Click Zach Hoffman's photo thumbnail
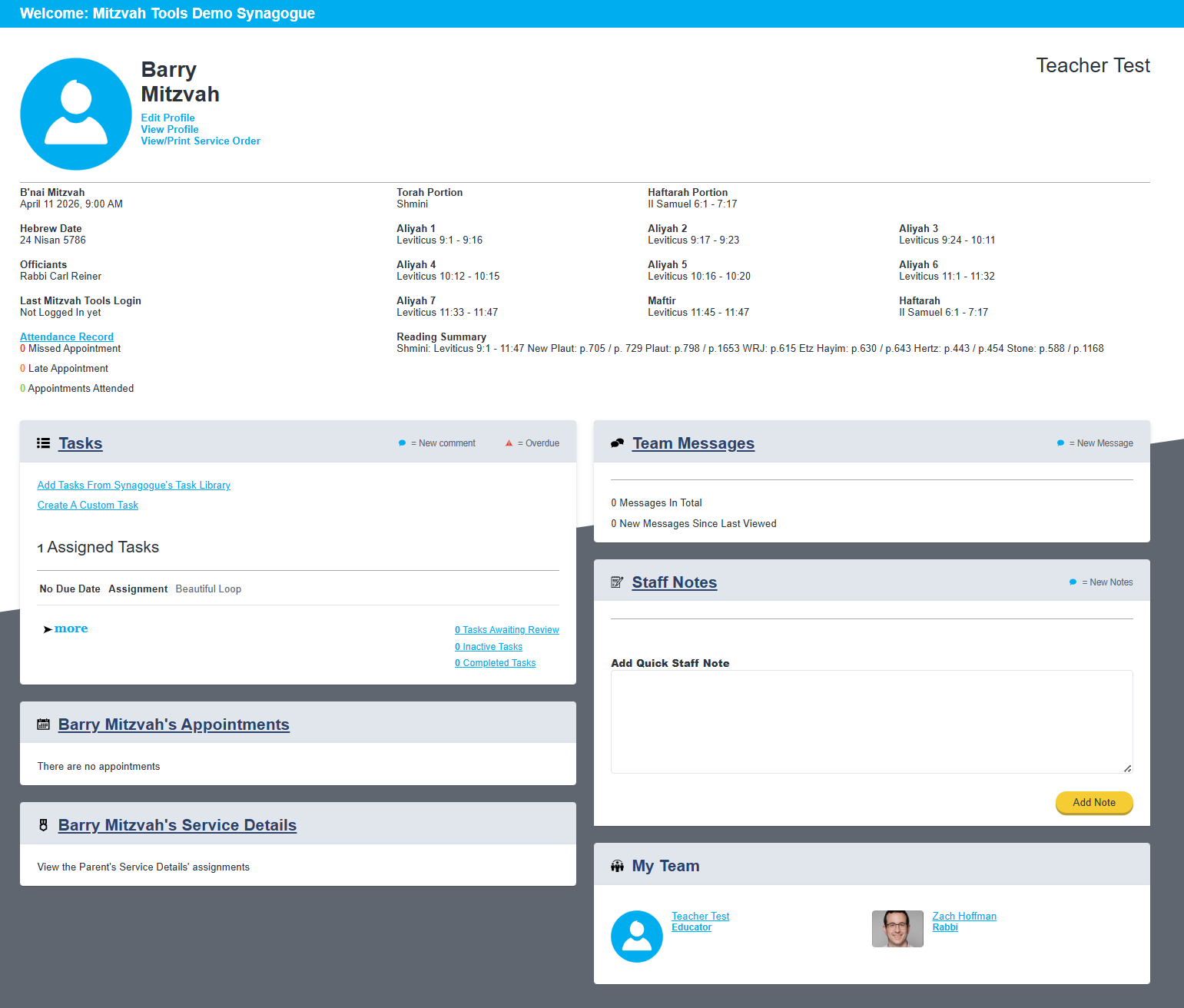 coord(897,928)
